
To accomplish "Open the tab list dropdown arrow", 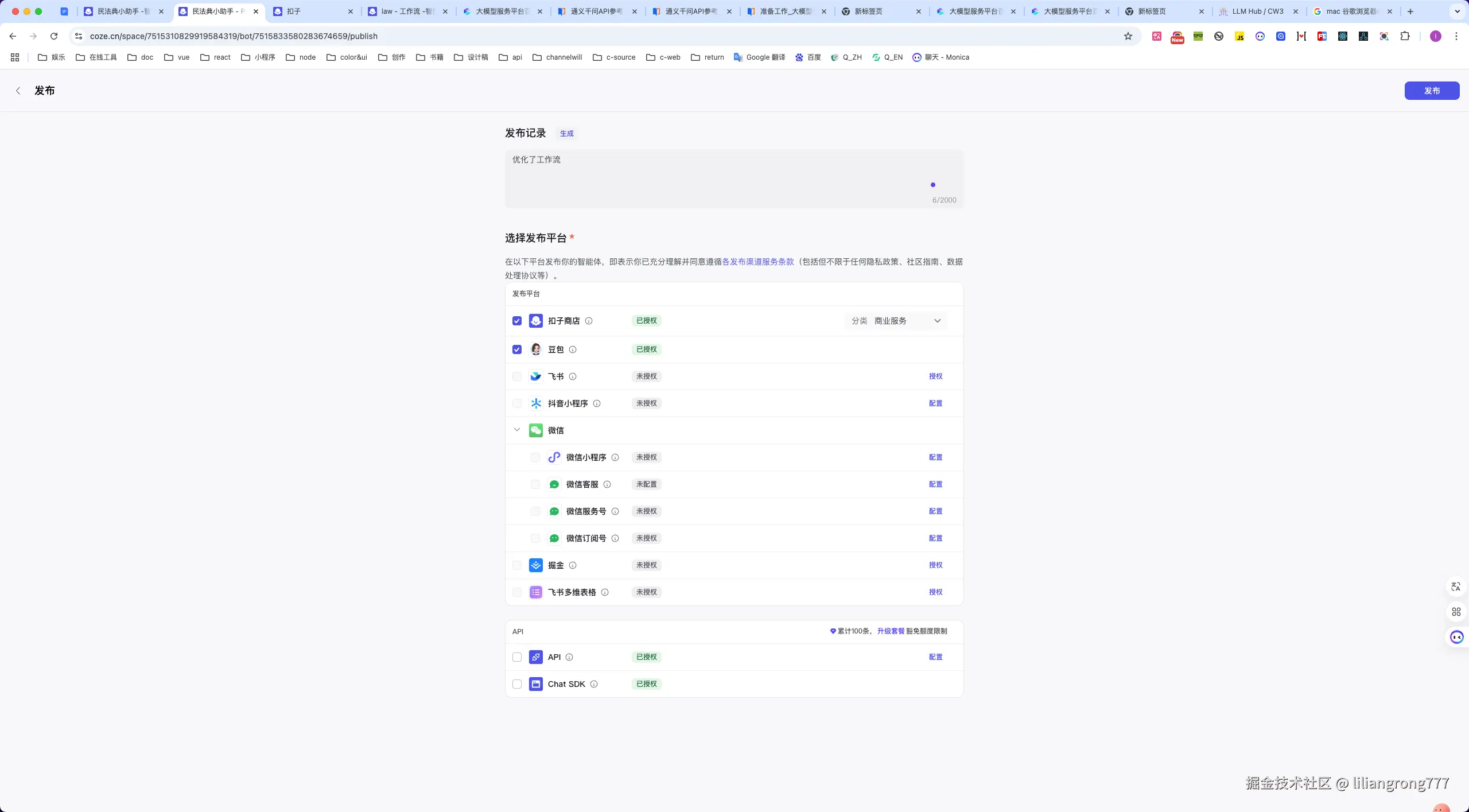I will click(1457, 11).
